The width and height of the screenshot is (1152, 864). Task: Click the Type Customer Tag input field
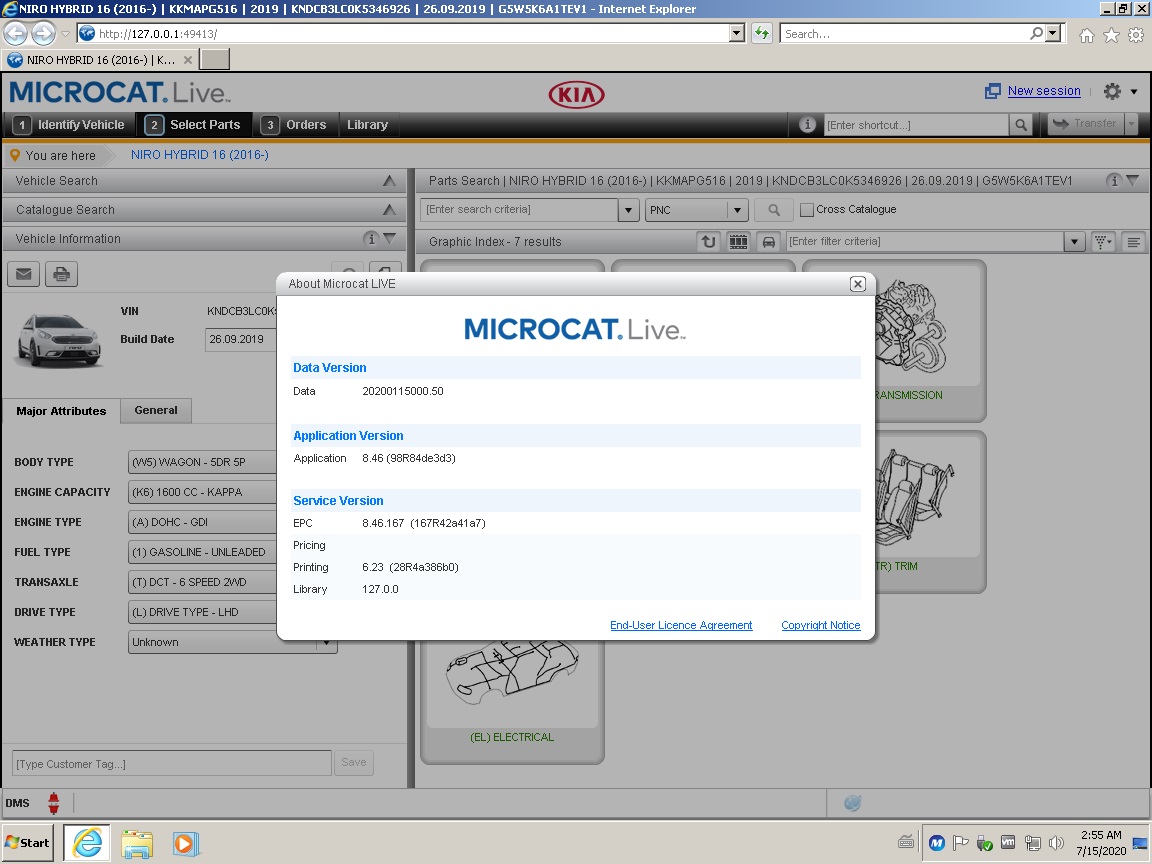(x=172, y=763)
